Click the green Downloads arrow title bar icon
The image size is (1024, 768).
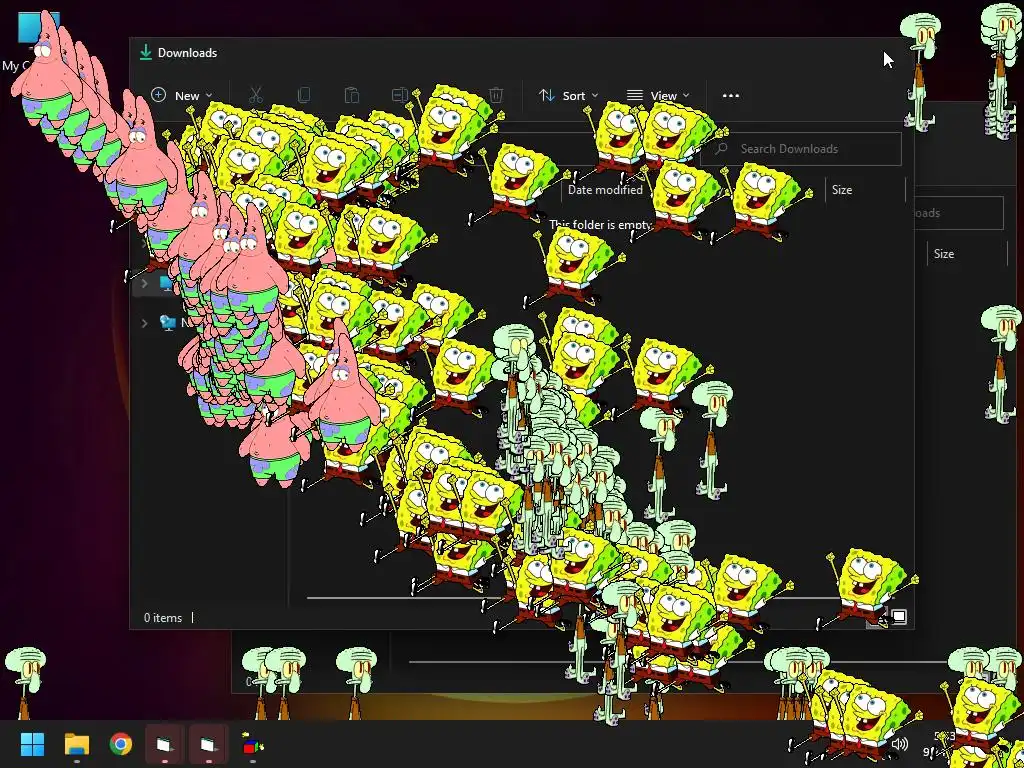pyautogui.click(x=146, y=53)
